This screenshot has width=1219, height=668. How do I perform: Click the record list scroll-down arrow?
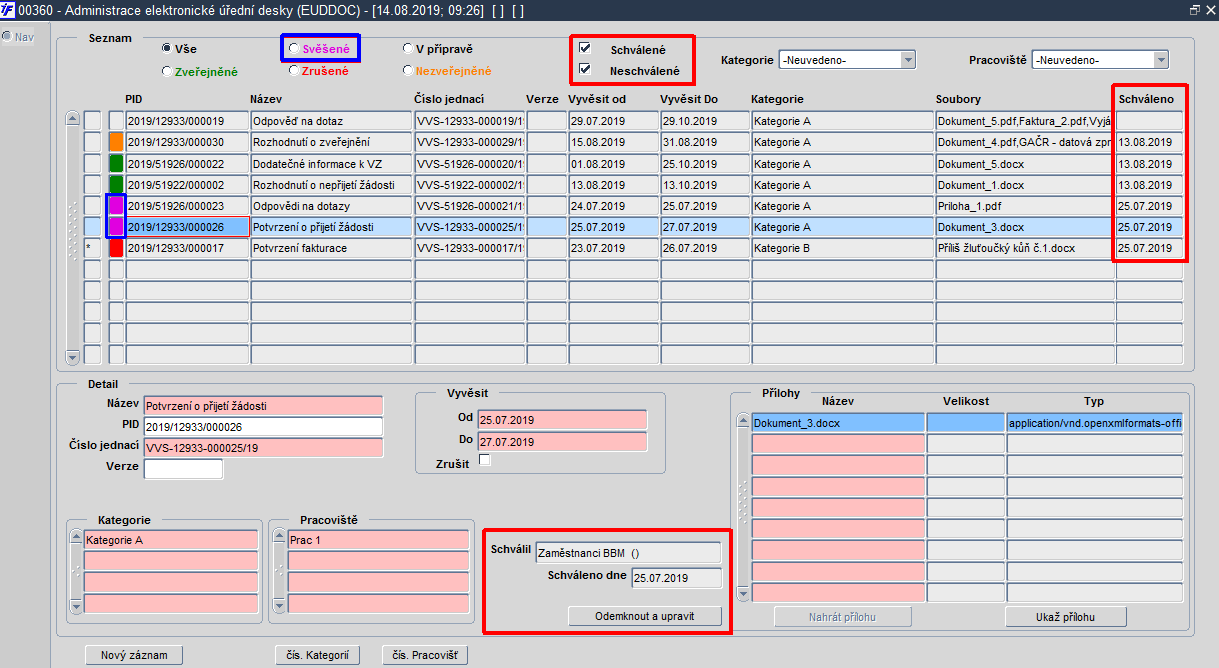tap(72, 357)
